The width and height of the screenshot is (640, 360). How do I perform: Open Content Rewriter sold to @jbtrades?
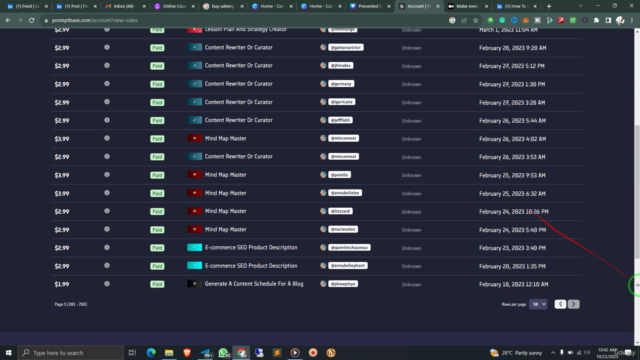[x=238, y=65]
